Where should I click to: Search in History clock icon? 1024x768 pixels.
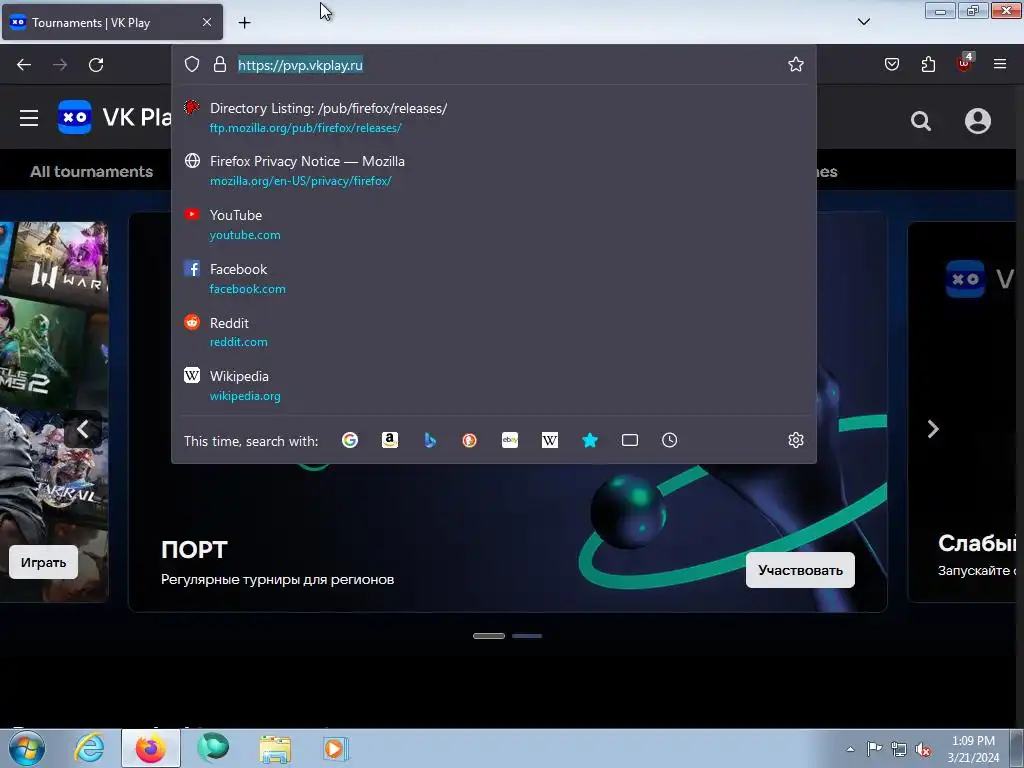tap(669, 440)
